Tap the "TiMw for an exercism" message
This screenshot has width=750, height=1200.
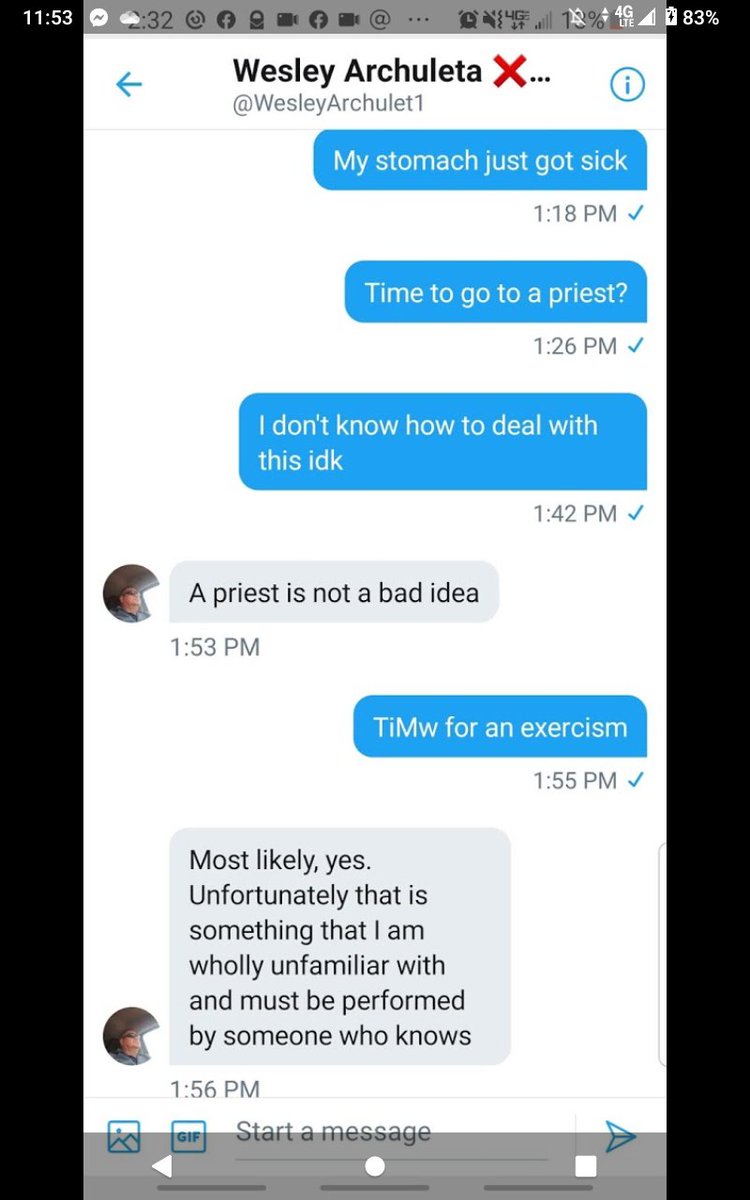click(x=500, y=727)
